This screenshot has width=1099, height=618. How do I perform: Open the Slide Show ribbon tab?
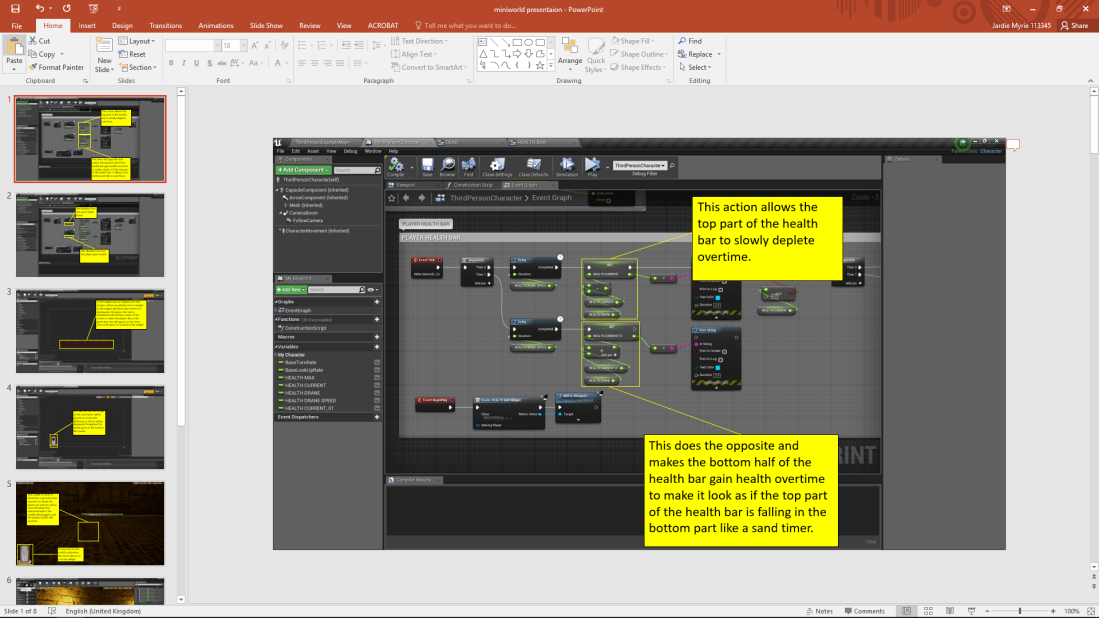pos(265,25)
